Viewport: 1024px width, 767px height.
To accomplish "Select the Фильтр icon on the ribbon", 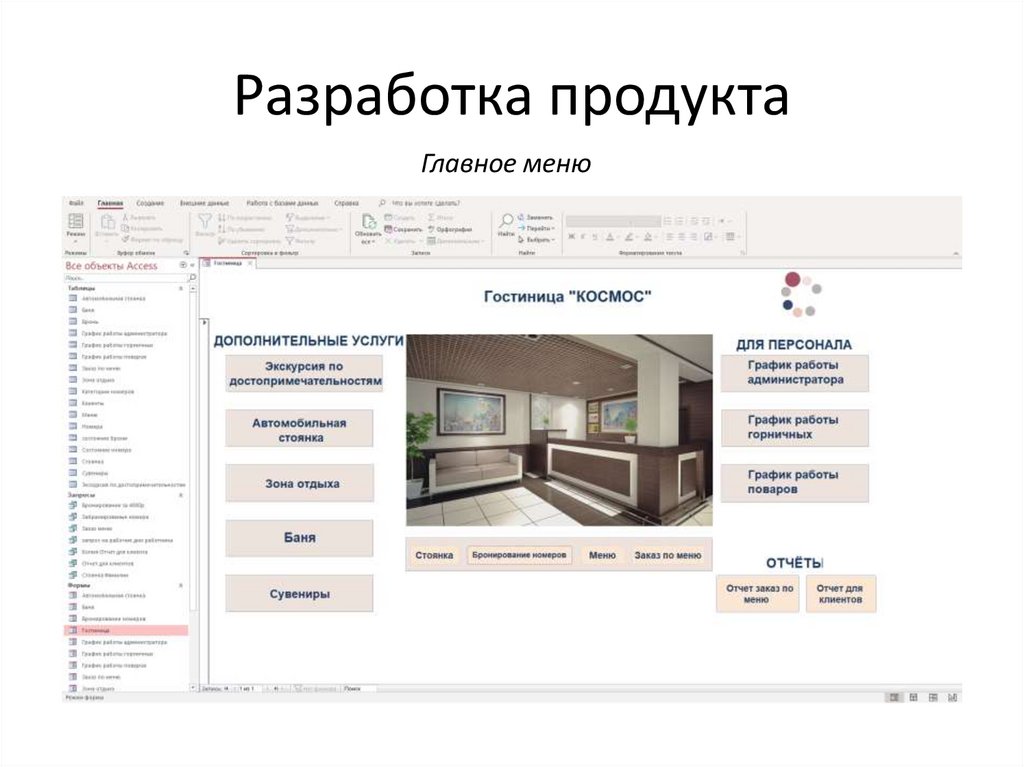I will (x=203, y=224).
